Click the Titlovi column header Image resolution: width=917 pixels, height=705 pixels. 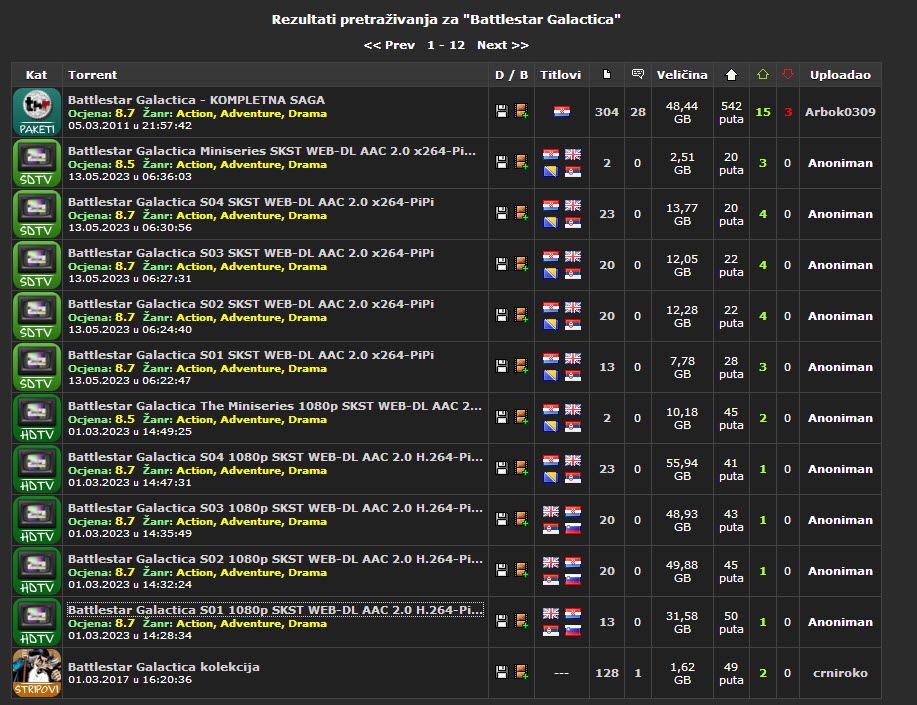[x=560, y=75]
